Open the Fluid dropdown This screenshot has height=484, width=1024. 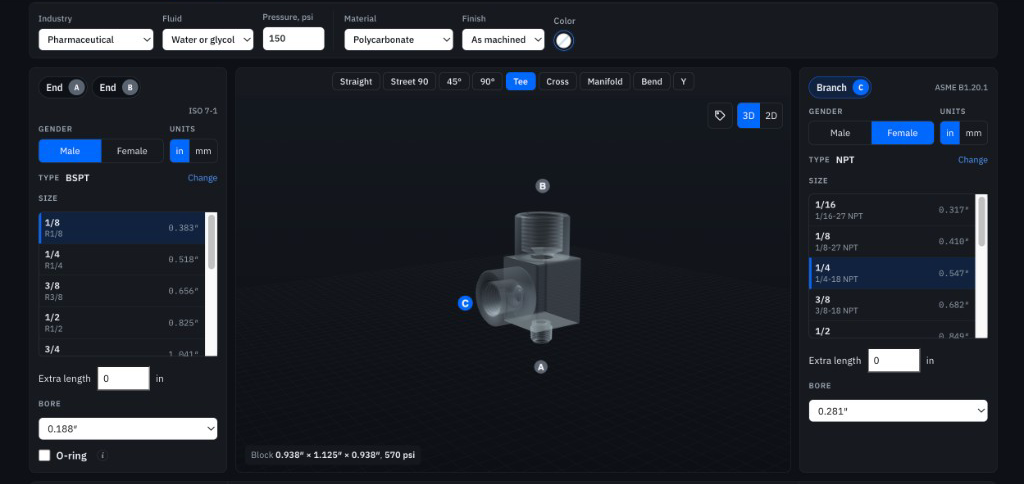208,39
